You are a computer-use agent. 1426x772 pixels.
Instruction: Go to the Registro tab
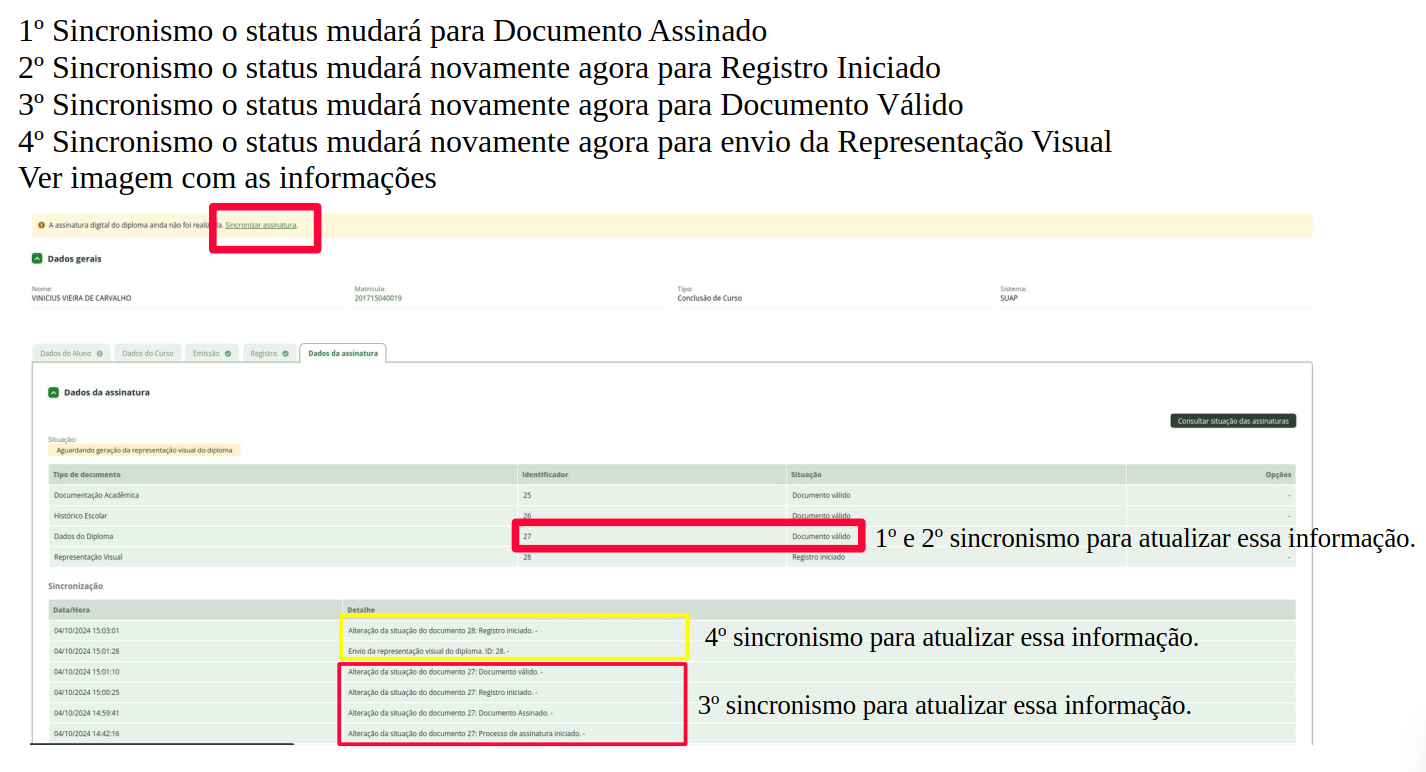click(x=264, y=353)
